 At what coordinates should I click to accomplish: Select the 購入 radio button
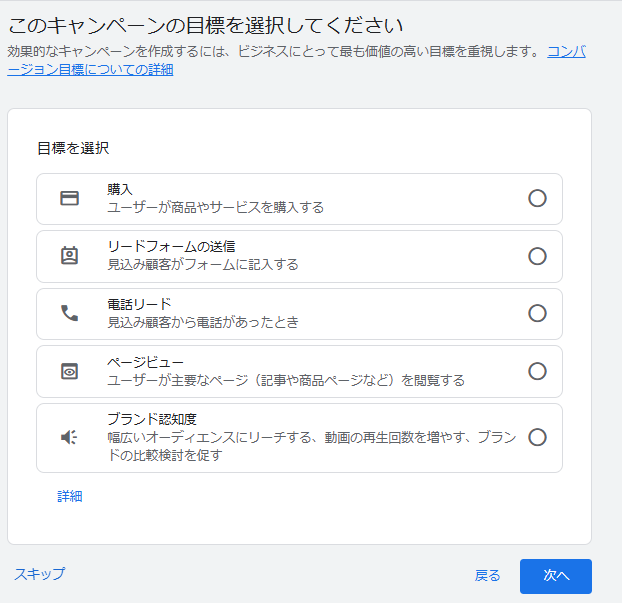pyautogui.click(x=537, y=198)
